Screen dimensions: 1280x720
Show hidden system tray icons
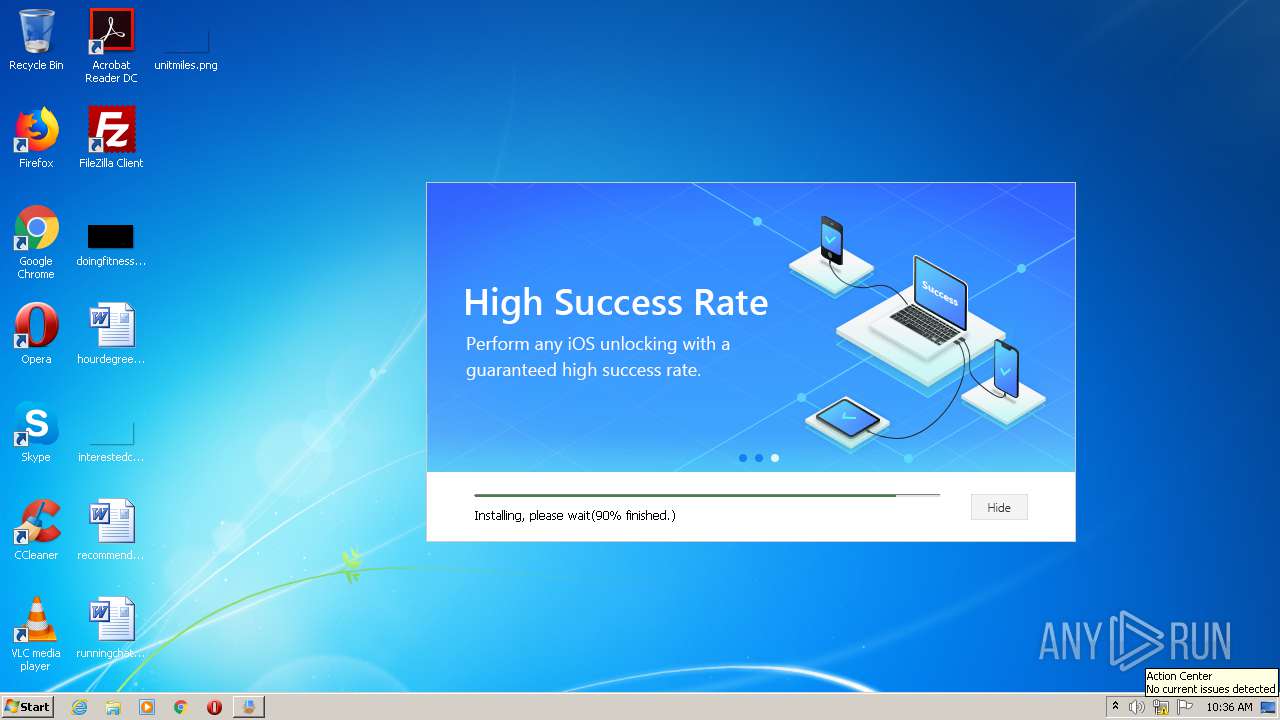coord(1115,707)
